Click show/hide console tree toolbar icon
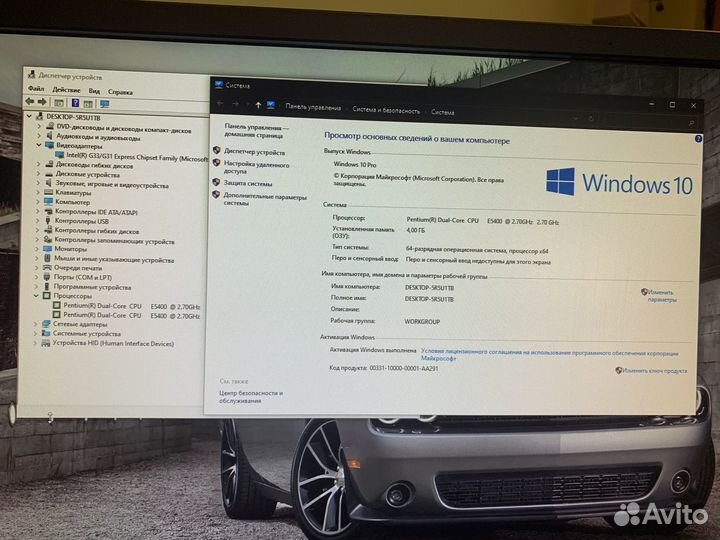 click(x=59, y=102)
